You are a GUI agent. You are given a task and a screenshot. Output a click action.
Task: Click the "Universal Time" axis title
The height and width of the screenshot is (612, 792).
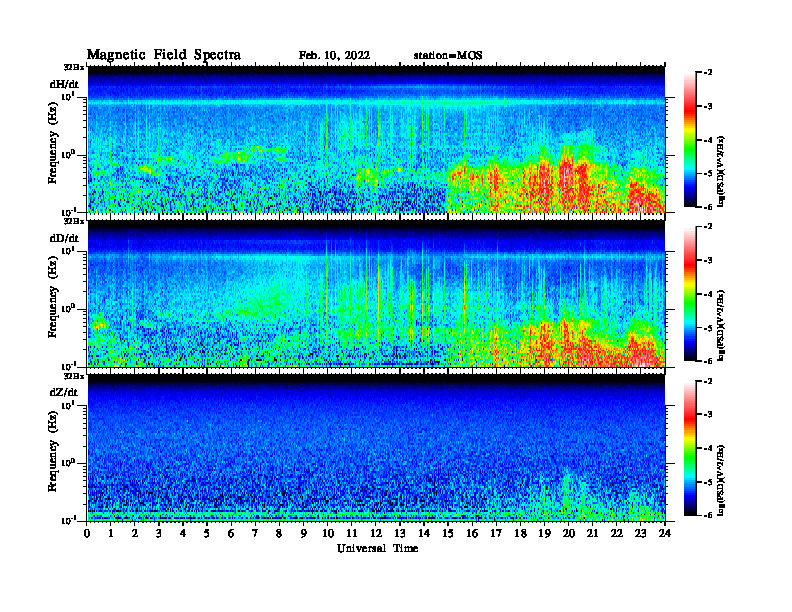point(377,548)
